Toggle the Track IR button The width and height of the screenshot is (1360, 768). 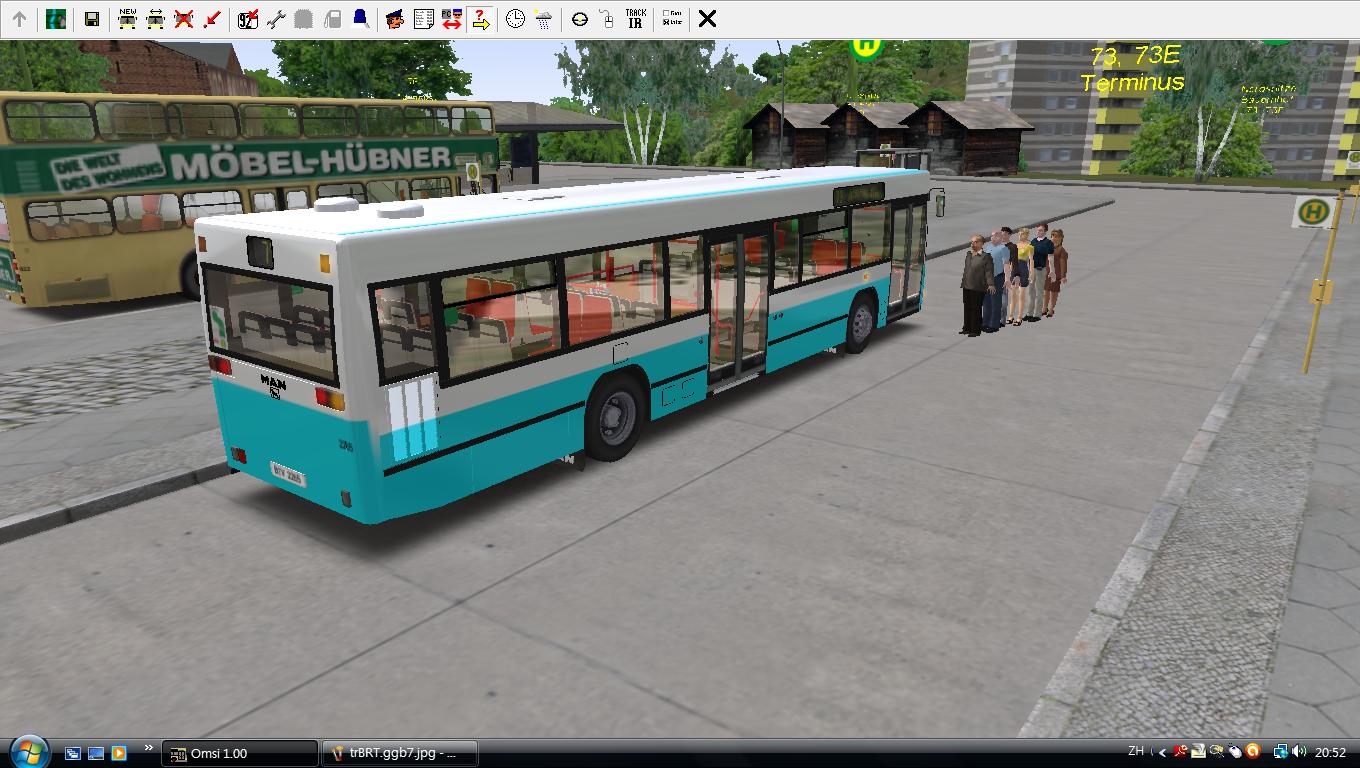[635, 19]
